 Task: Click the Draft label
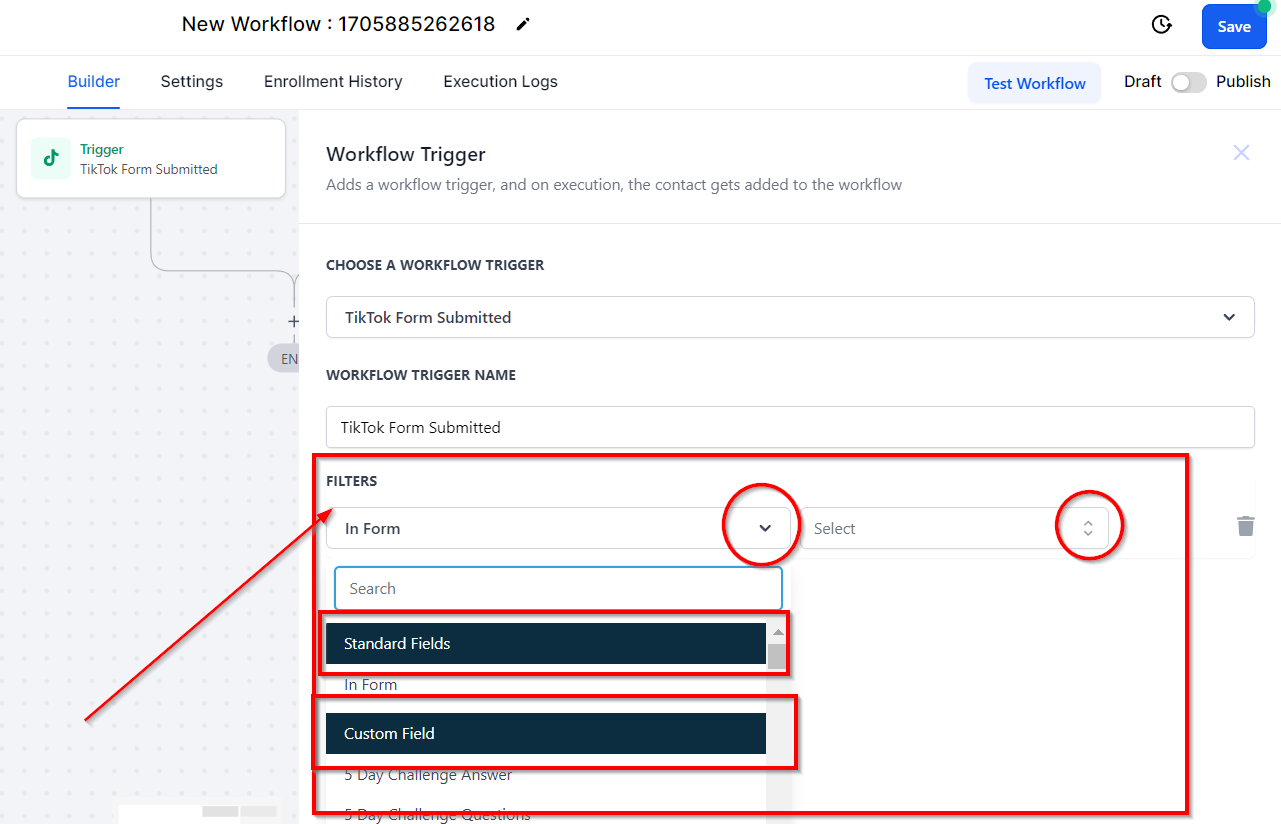point(1142,82)
